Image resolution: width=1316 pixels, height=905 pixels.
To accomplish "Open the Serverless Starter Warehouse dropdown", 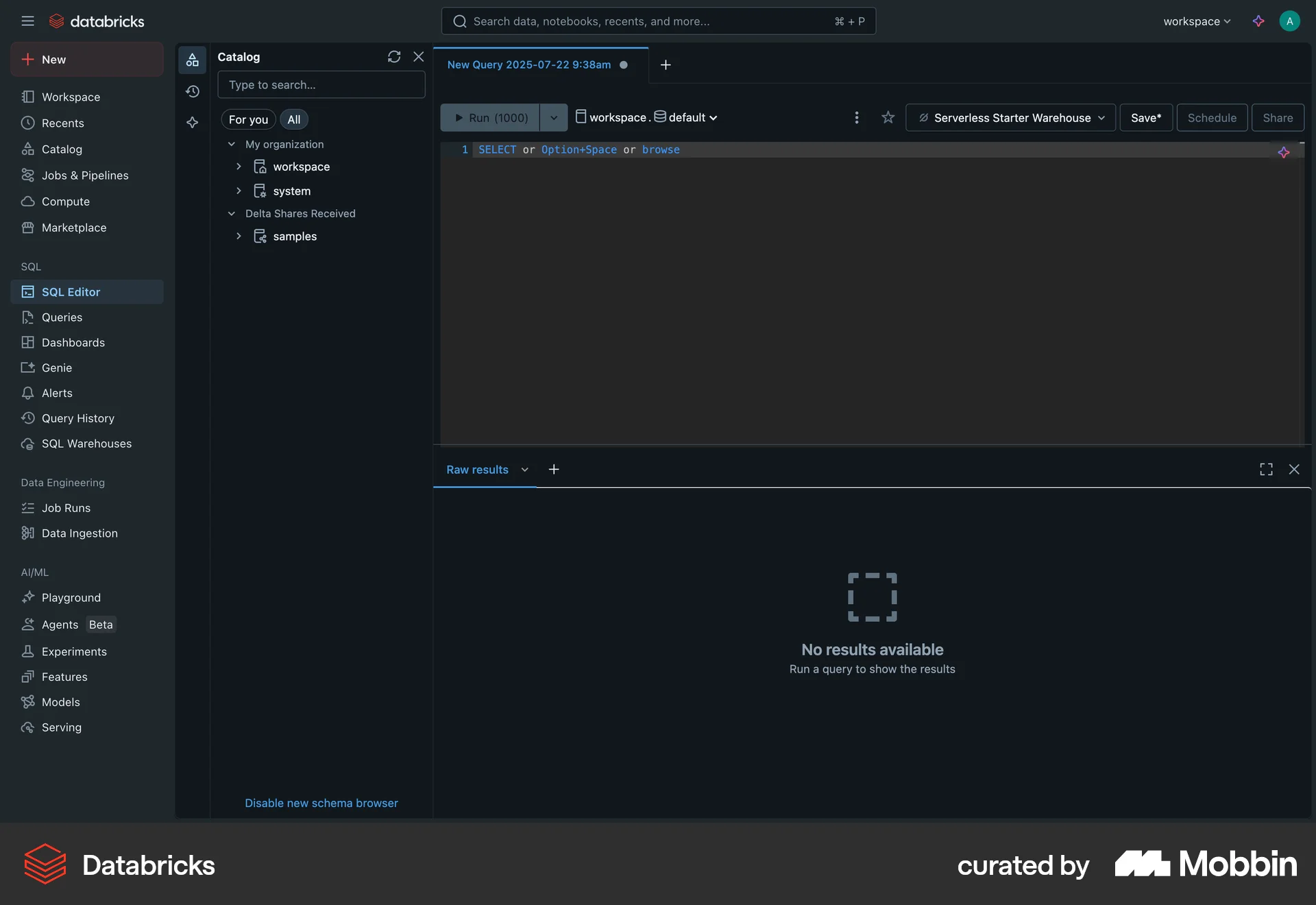I will click(x=1010, y=117).
